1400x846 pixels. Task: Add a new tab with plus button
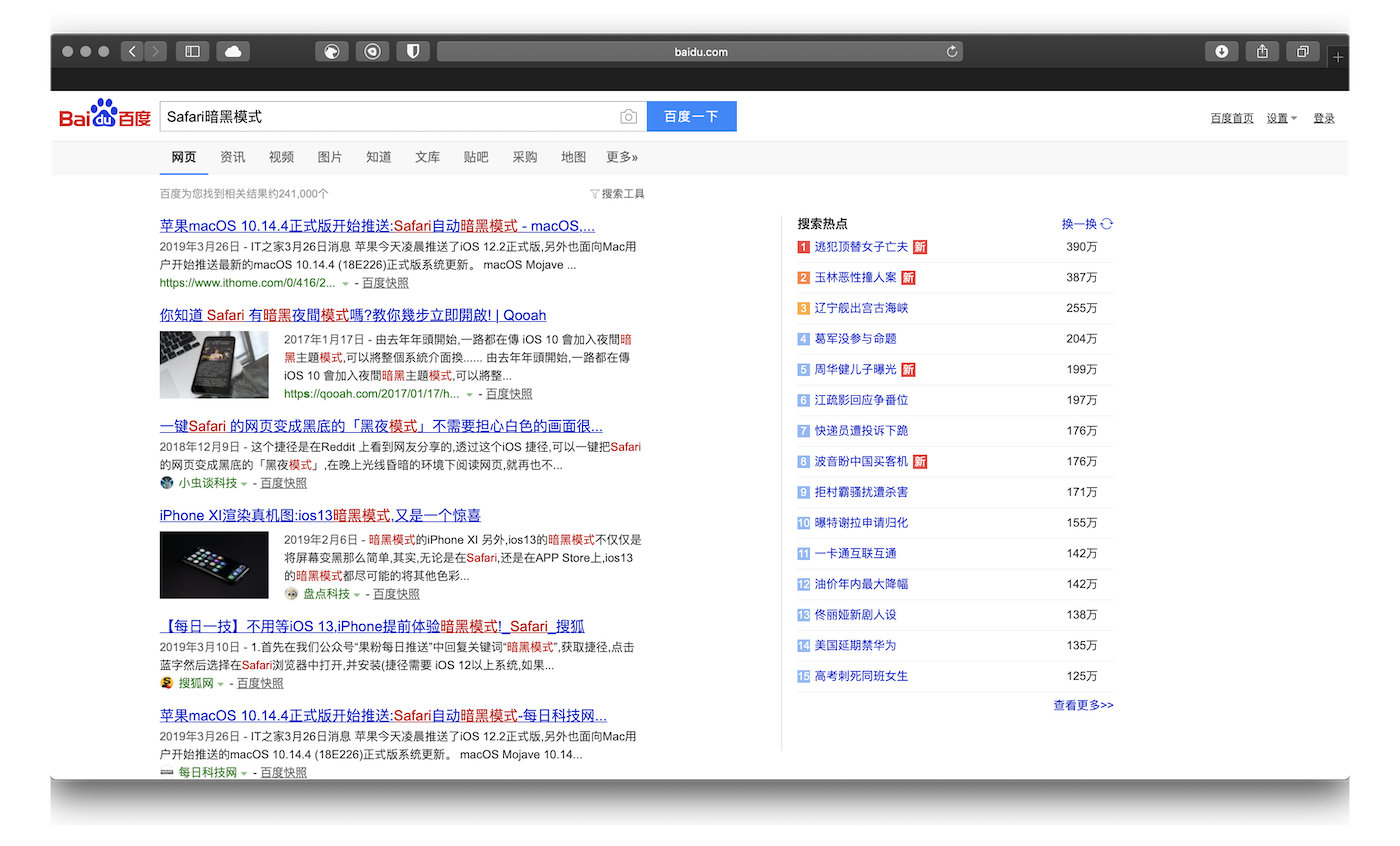coord(1338,57)
